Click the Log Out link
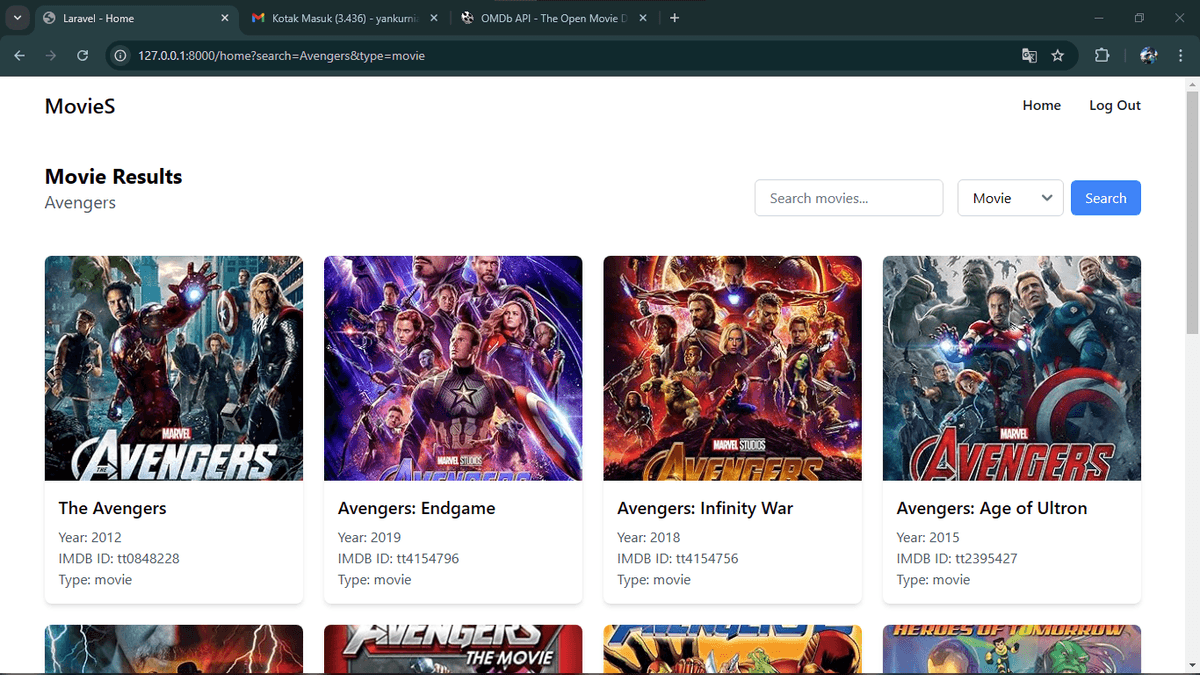Viewport: 1200px width, 675px height. pos(1114,105)
